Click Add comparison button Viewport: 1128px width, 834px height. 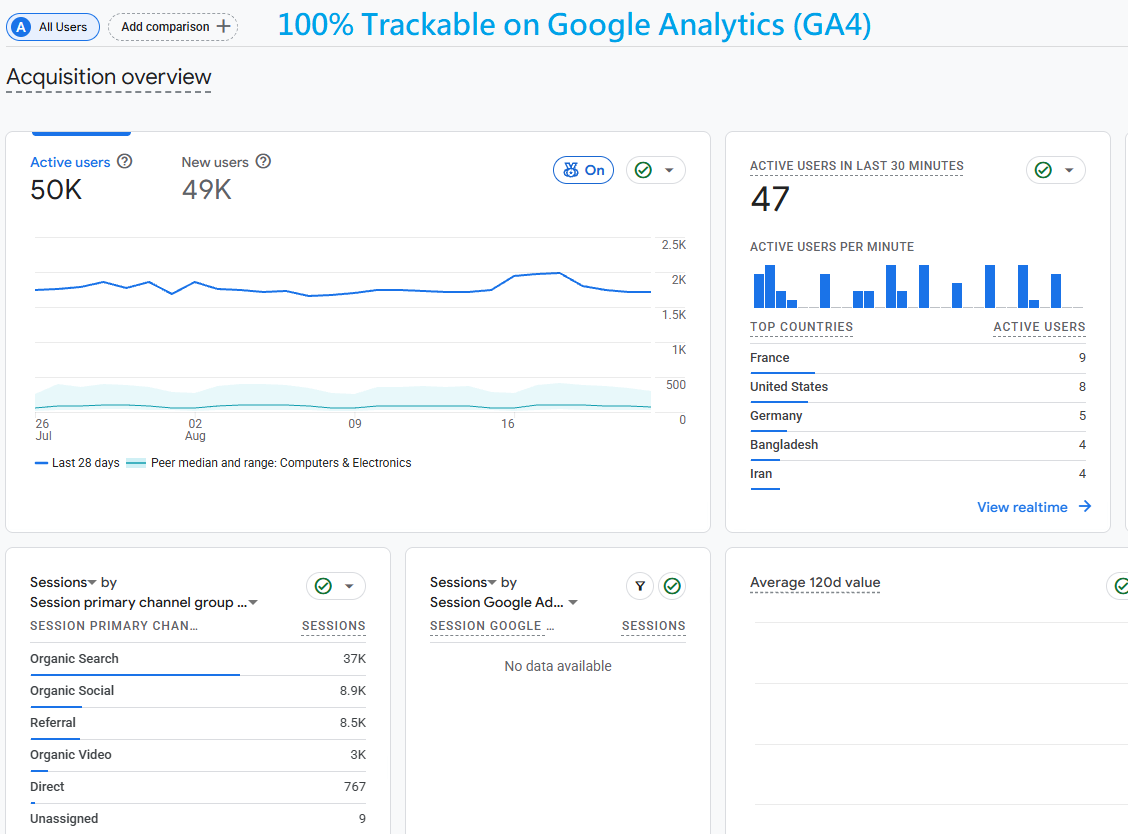click(173, 27)
